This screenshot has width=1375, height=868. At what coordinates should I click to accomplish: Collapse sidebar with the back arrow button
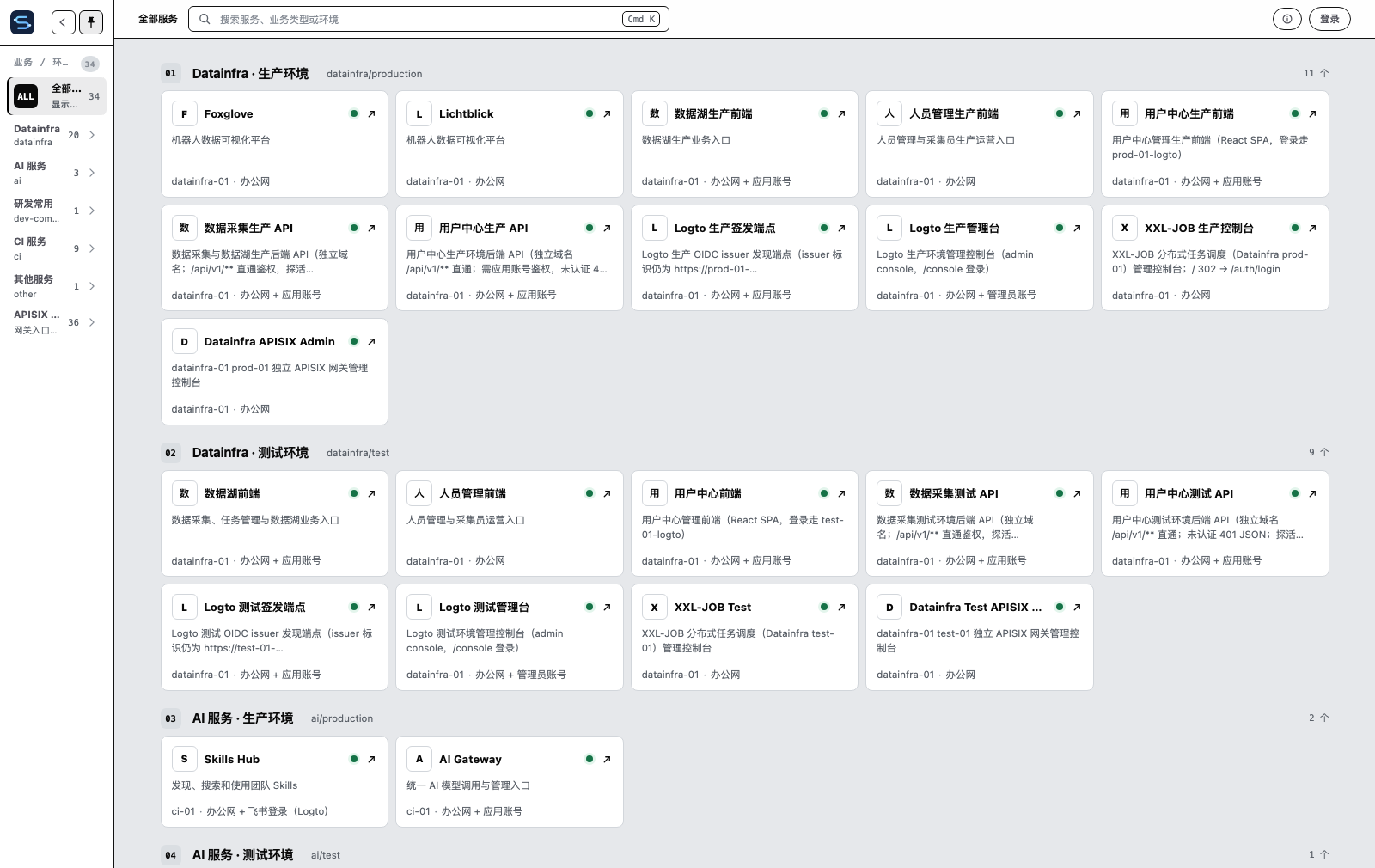[x=64, y=21]
